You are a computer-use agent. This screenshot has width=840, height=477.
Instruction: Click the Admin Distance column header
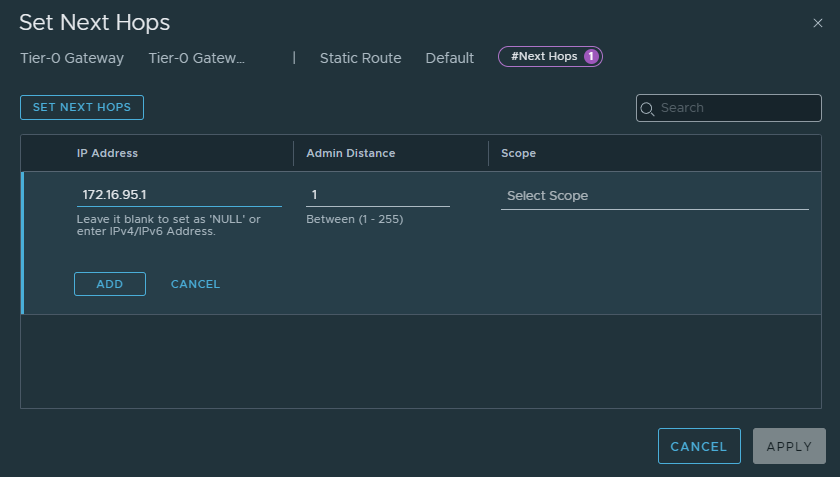click(x=350, y=153)
